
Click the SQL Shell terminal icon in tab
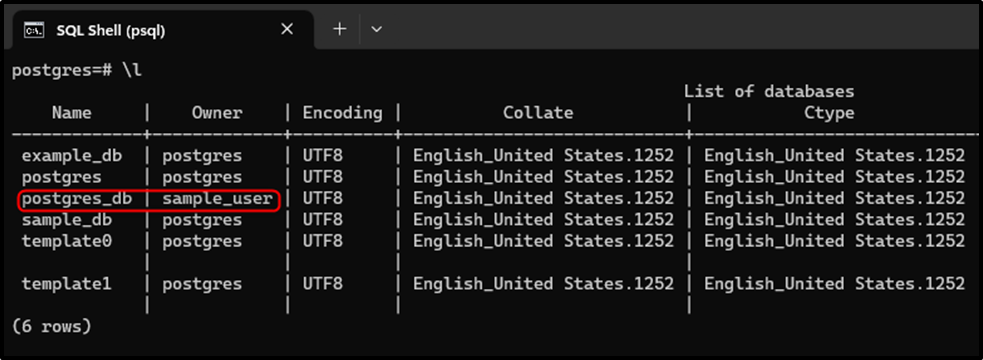click(x=34, y=29)
